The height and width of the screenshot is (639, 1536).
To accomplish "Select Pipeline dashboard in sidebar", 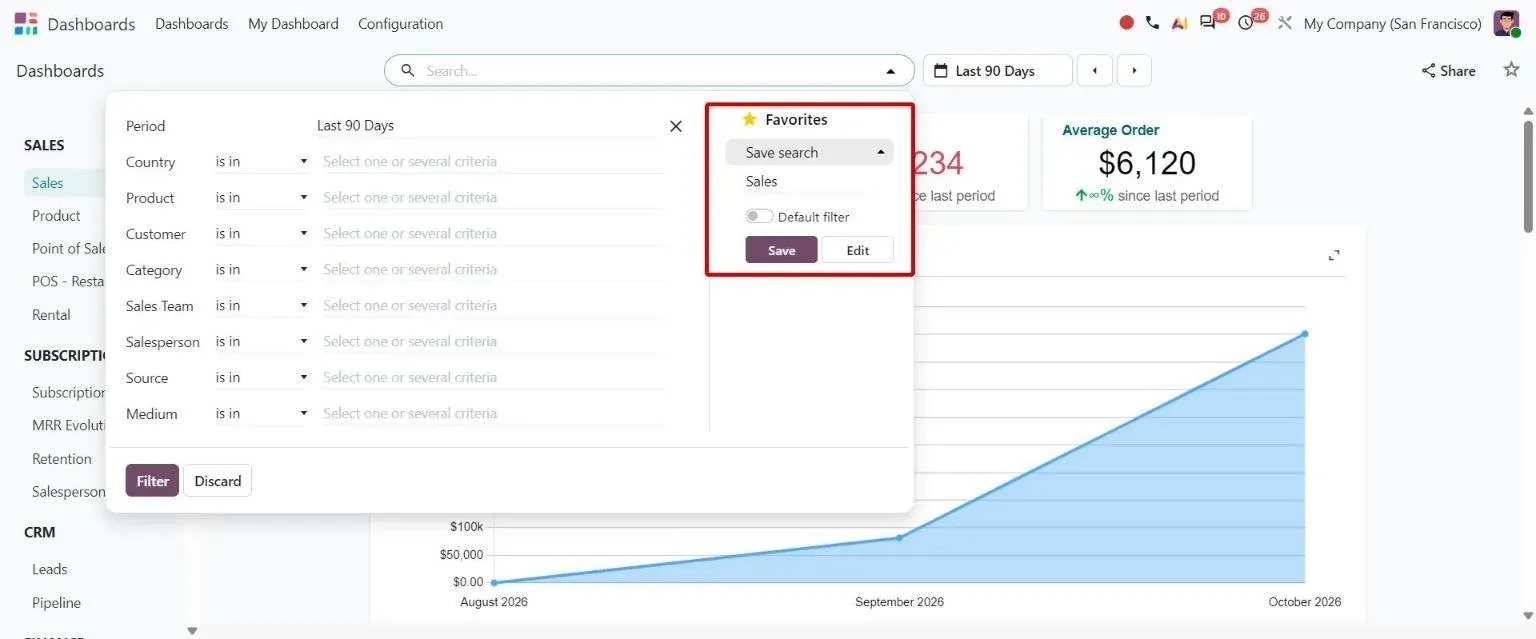I will [x=56, y=603].
